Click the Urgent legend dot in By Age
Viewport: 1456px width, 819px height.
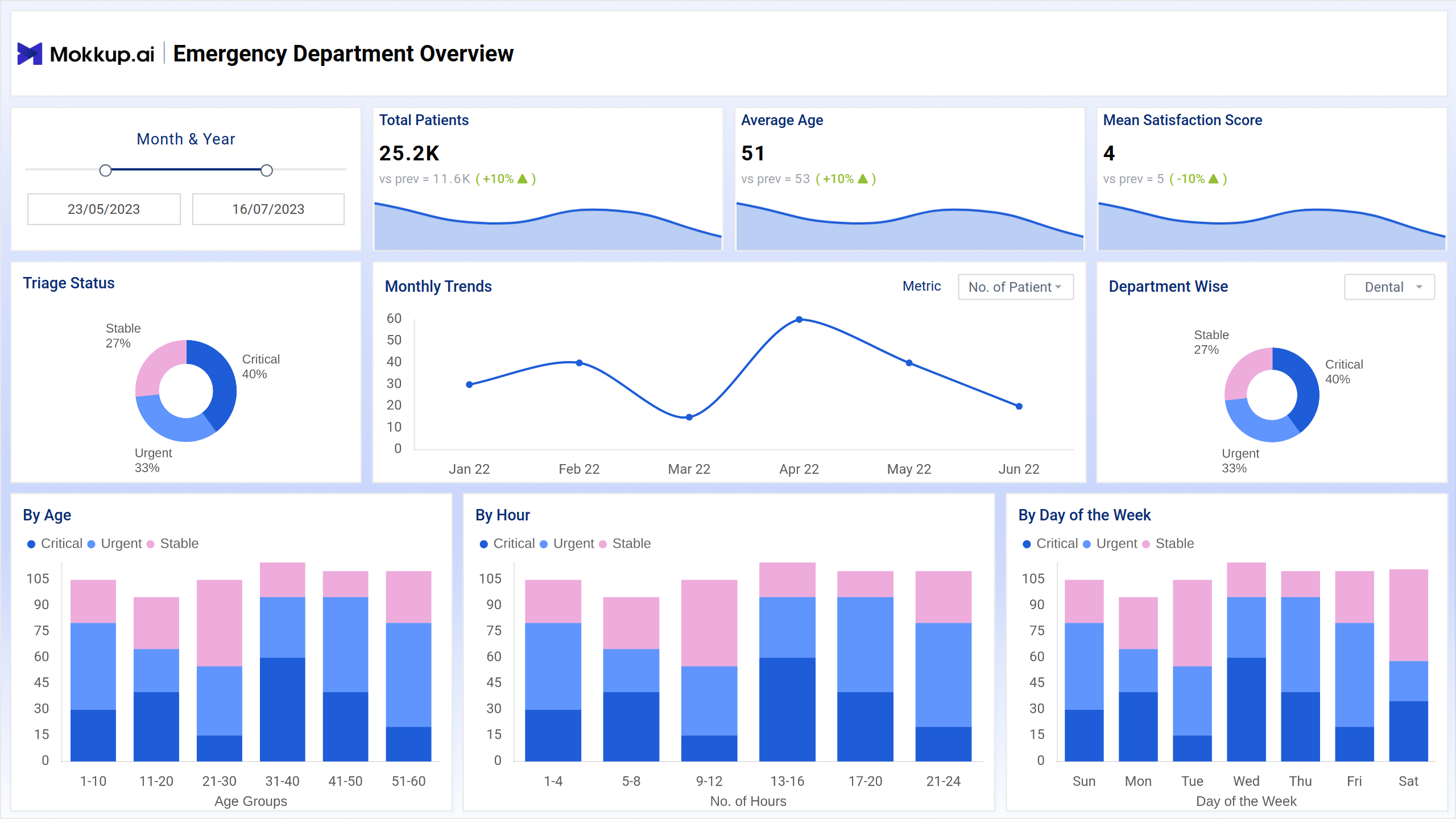pyautogui.click(x=91, y=544)
